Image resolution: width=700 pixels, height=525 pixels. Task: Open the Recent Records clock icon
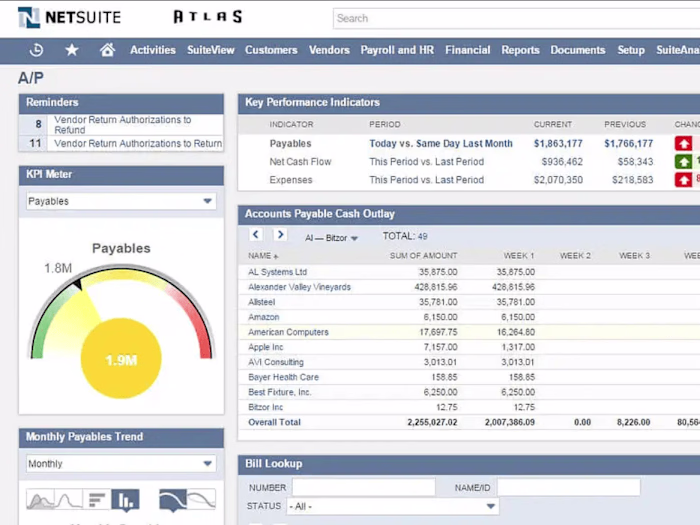point(36,50)
